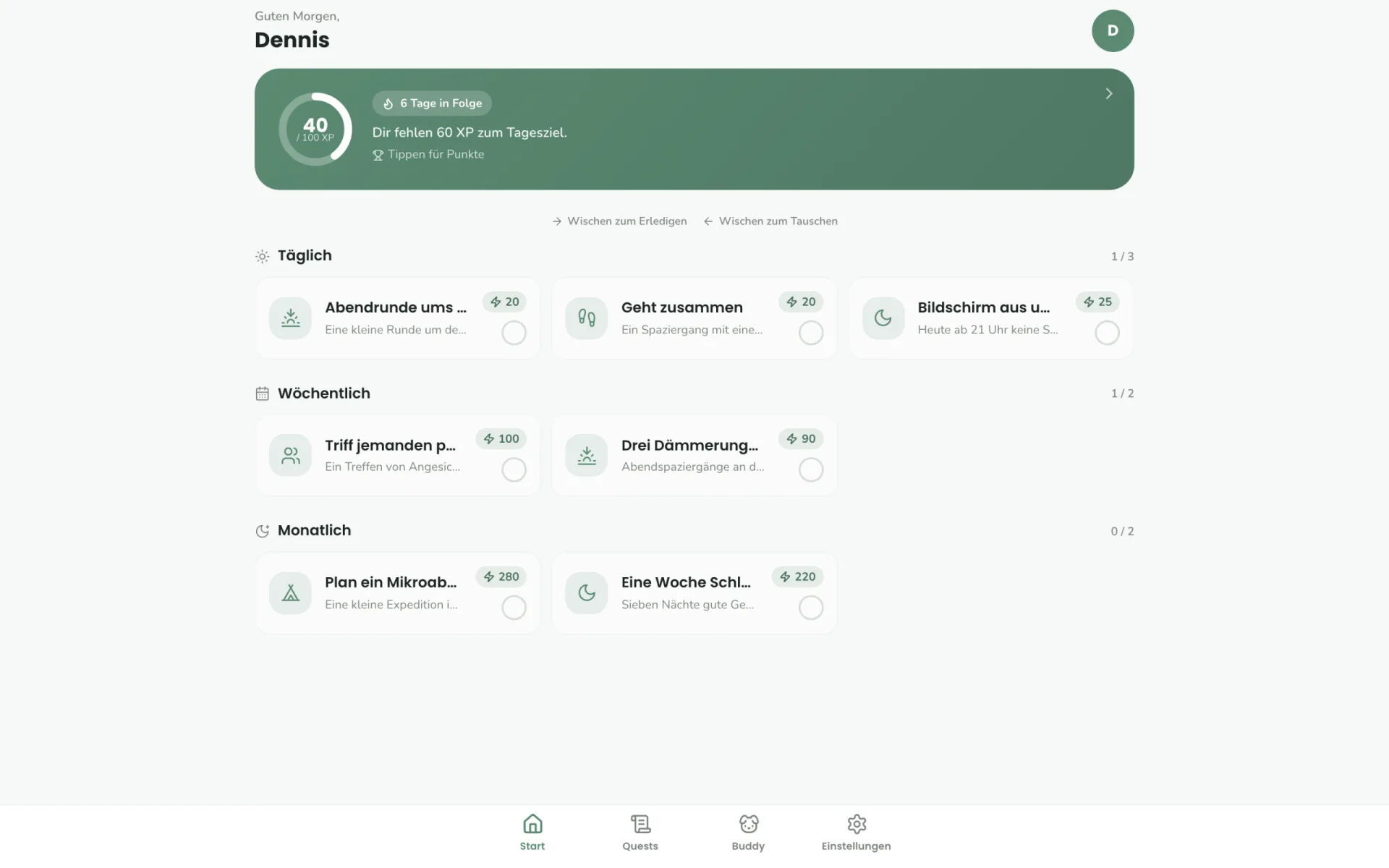Click the 280 XP badge on Plan ein Mikroab
The width and height of the screenshot is (1389, 868).
click(x=501, y=576)
